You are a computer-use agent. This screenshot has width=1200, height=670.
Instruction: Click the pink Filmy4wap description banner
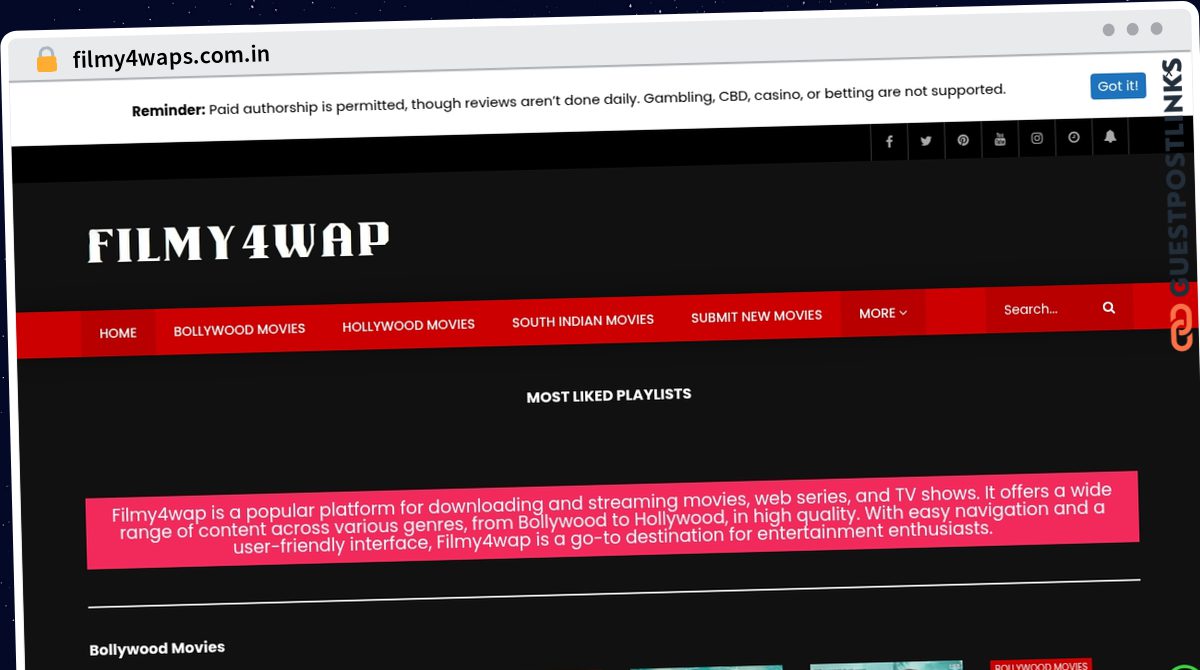click(612, 520)
